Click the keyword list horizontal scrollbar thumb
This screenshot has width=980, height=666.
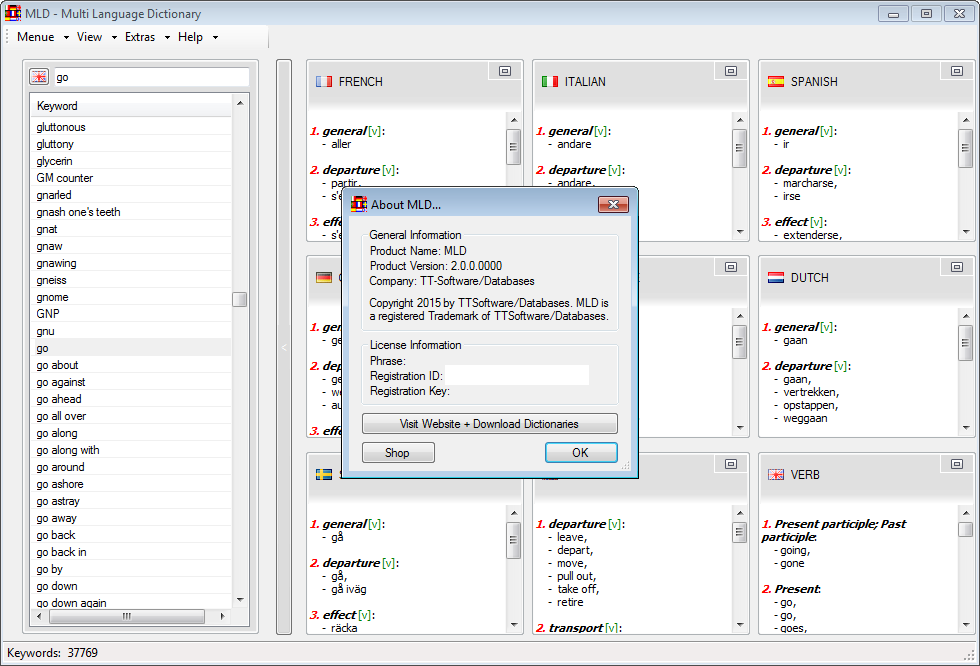126,616
